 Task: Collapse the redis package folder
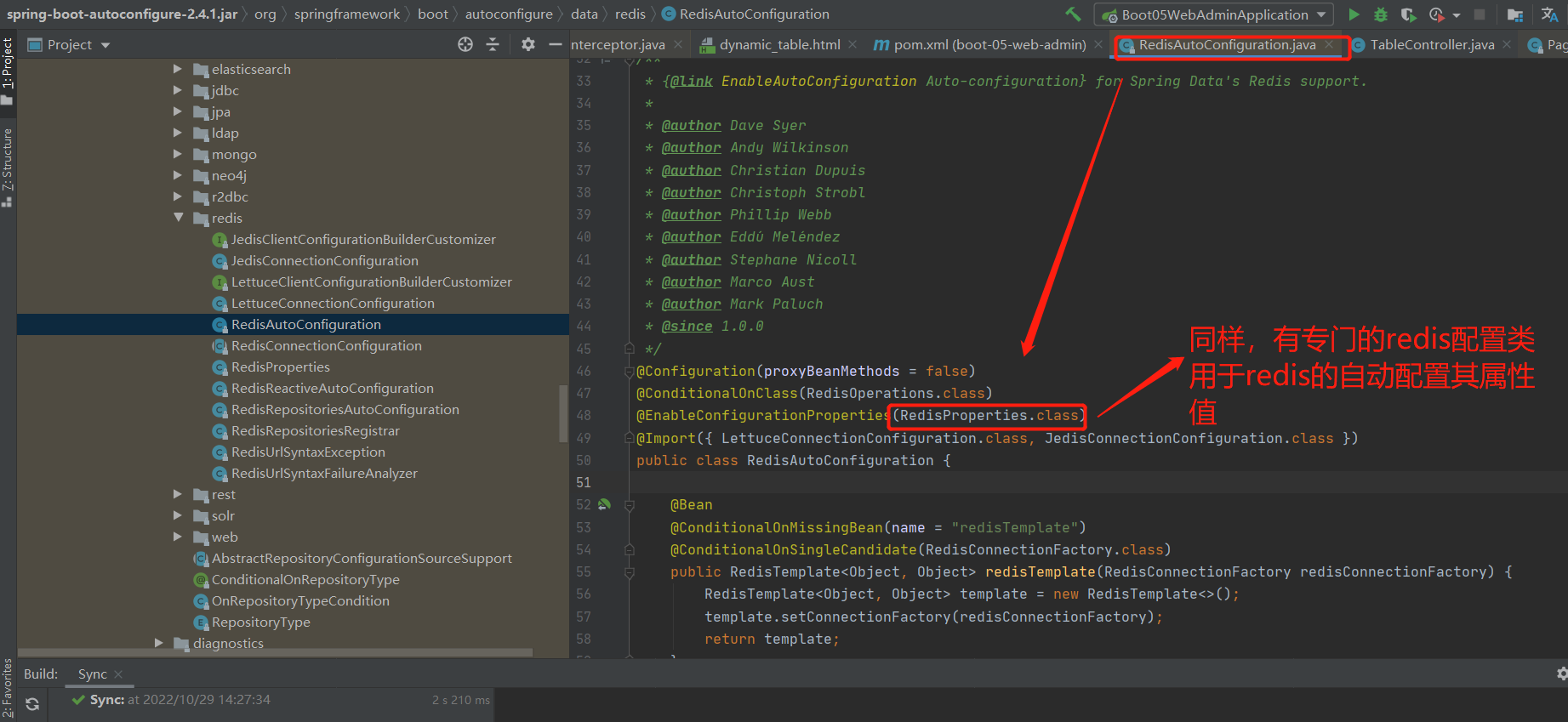pos(178,218)
